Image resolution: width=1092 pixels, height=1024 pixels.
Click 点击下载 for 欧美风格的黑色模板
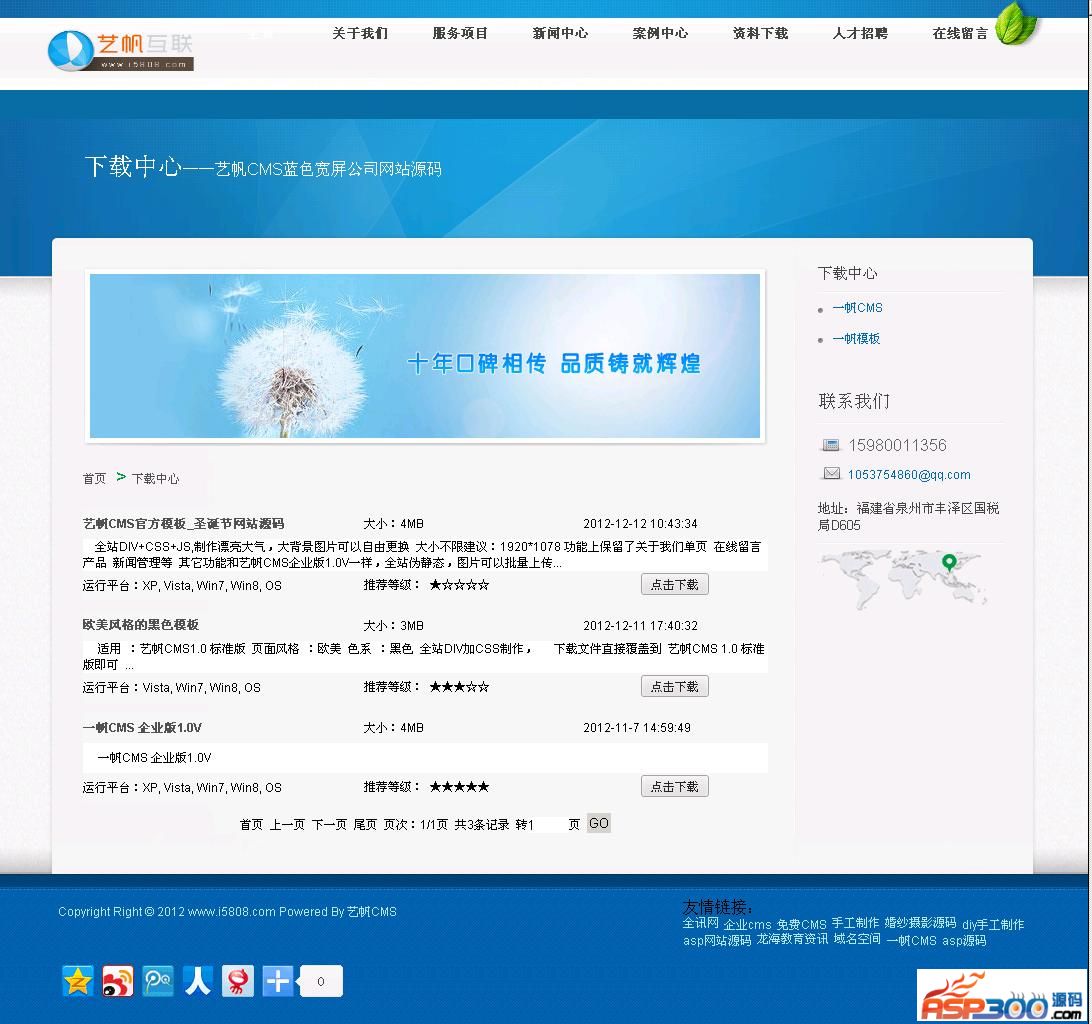pos(674,686)
